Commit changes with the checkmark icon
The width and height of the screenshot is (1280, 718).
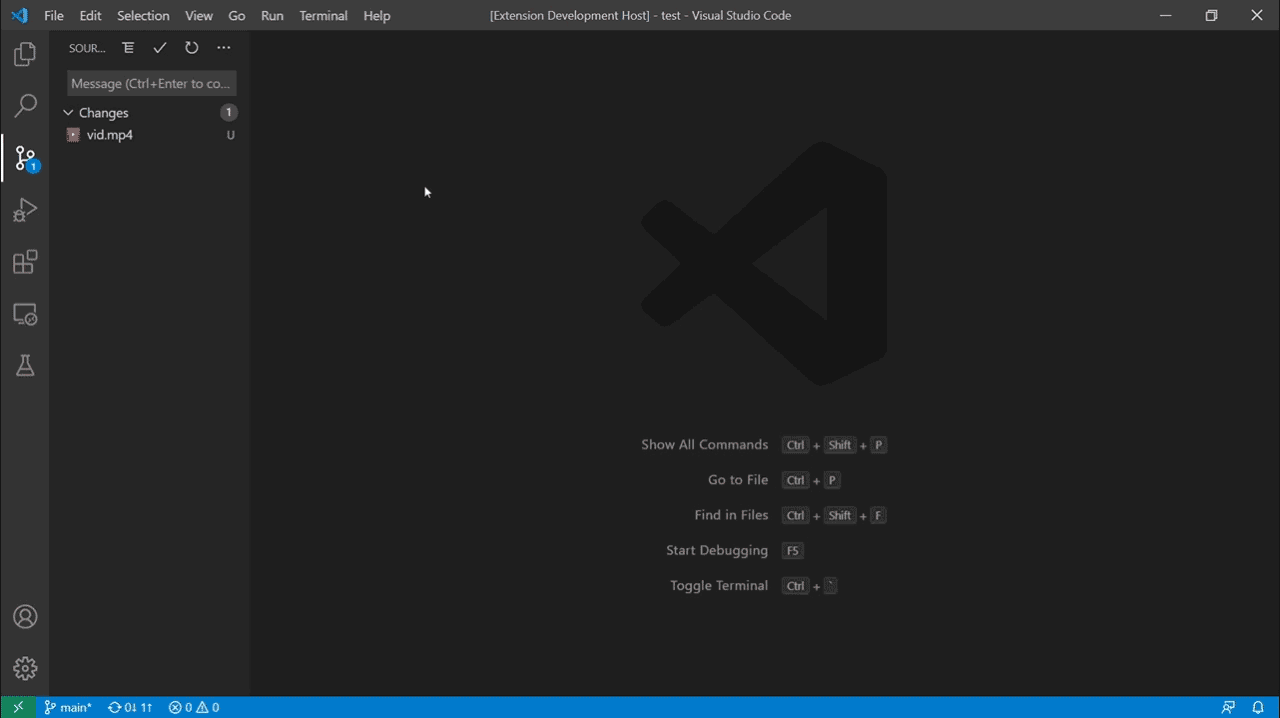click(x=160, y=48)
